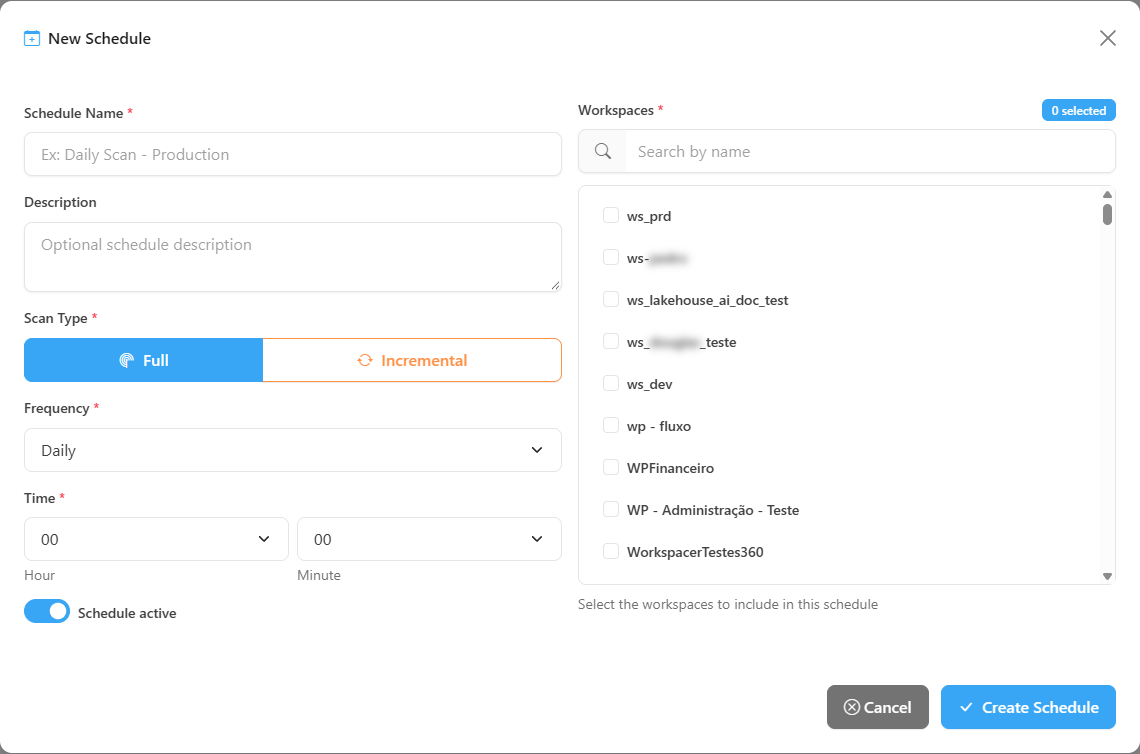Click the wp - fluxo workspace name

(x=659, y=426)
